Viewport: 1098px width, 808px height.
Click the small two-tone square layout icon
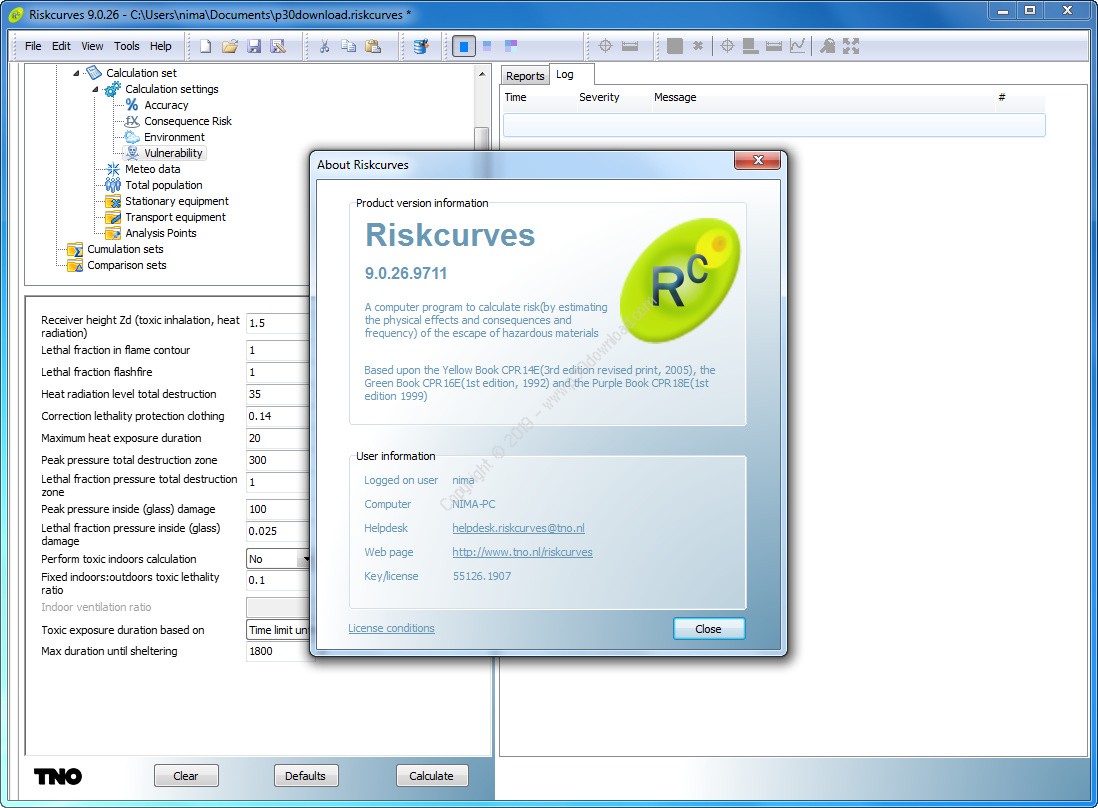point(487,46)
